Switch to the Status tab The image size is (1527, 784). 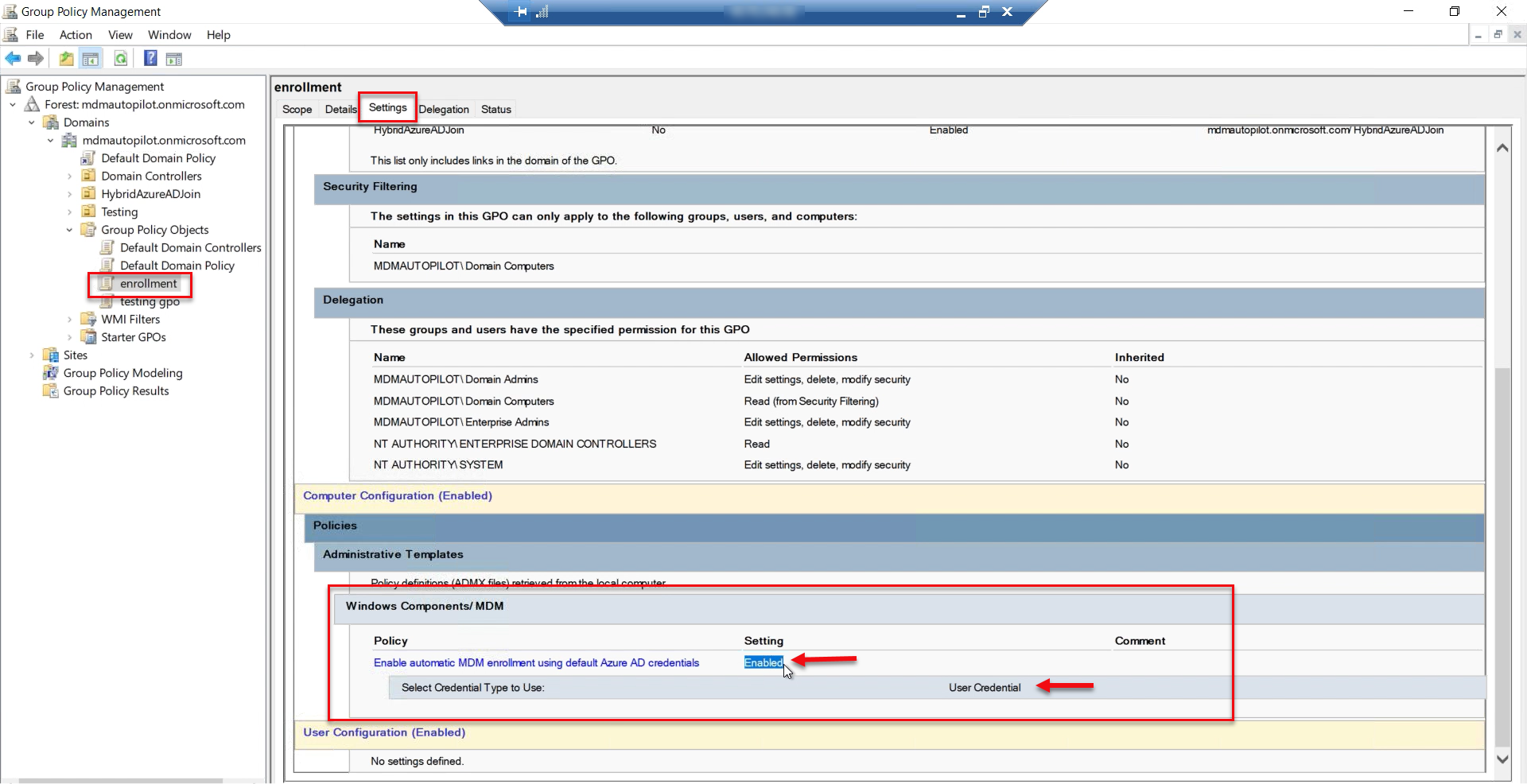coord(496,109)
